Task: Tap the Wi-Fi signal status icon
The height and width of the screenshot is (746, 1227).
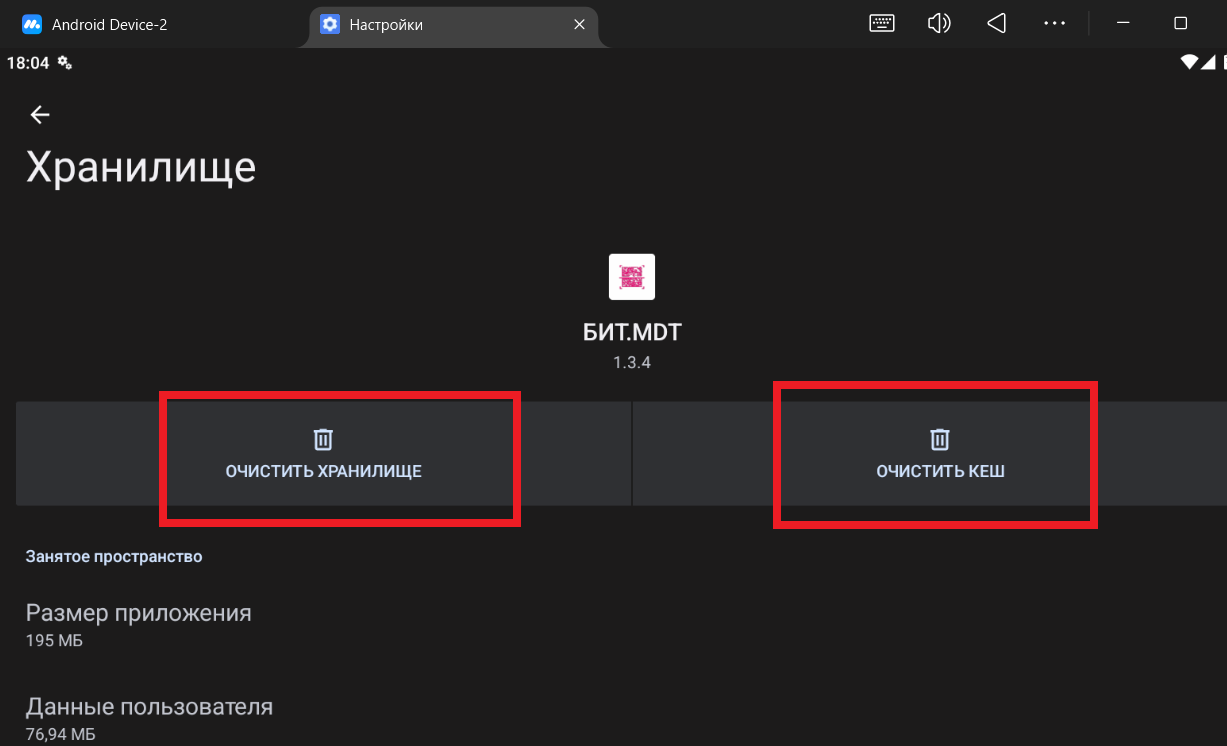Action: (1189, 62)
